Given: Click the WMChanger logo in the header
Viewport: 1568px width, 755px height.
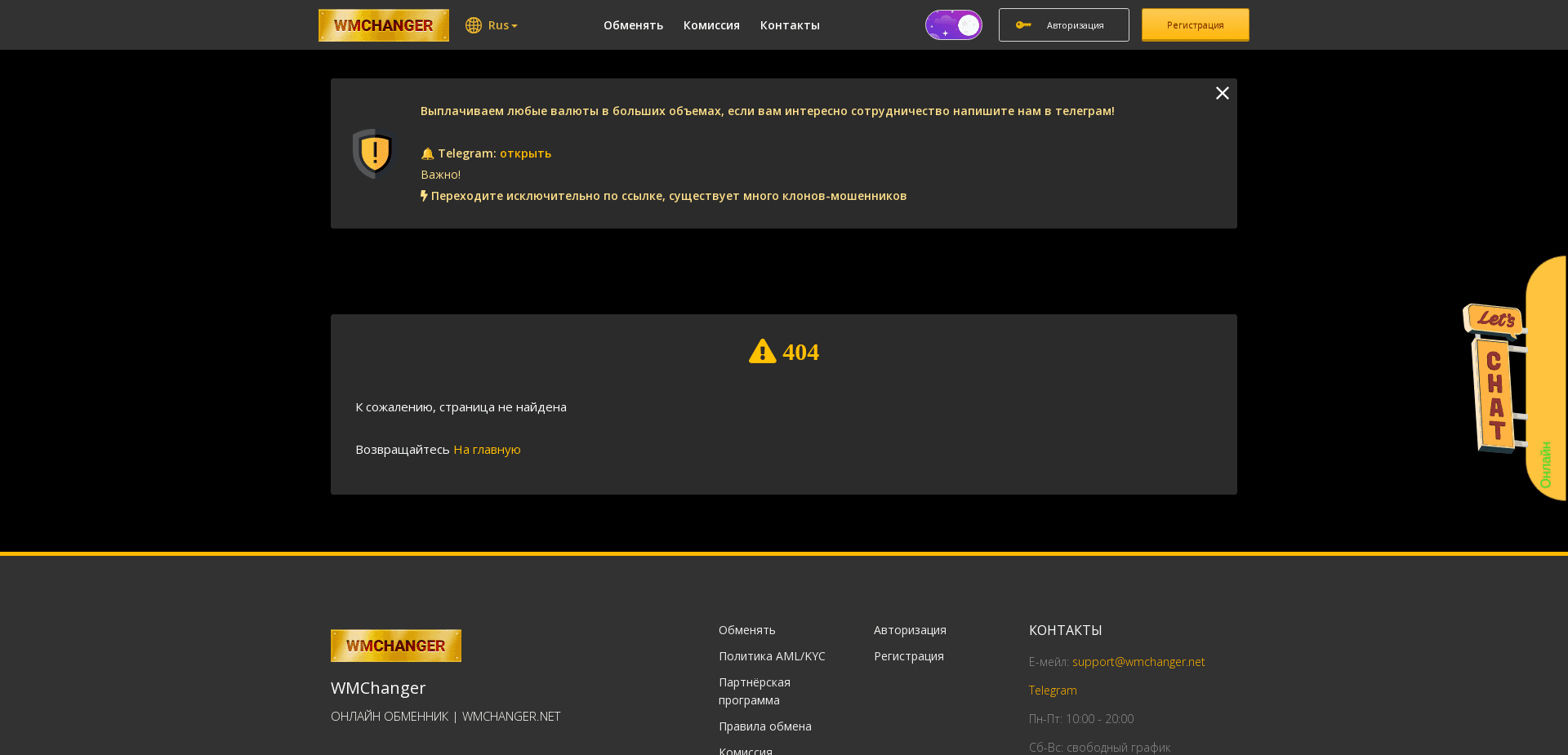Looking at the screenshot, I should pyautogui.click(x=383, y=25).
